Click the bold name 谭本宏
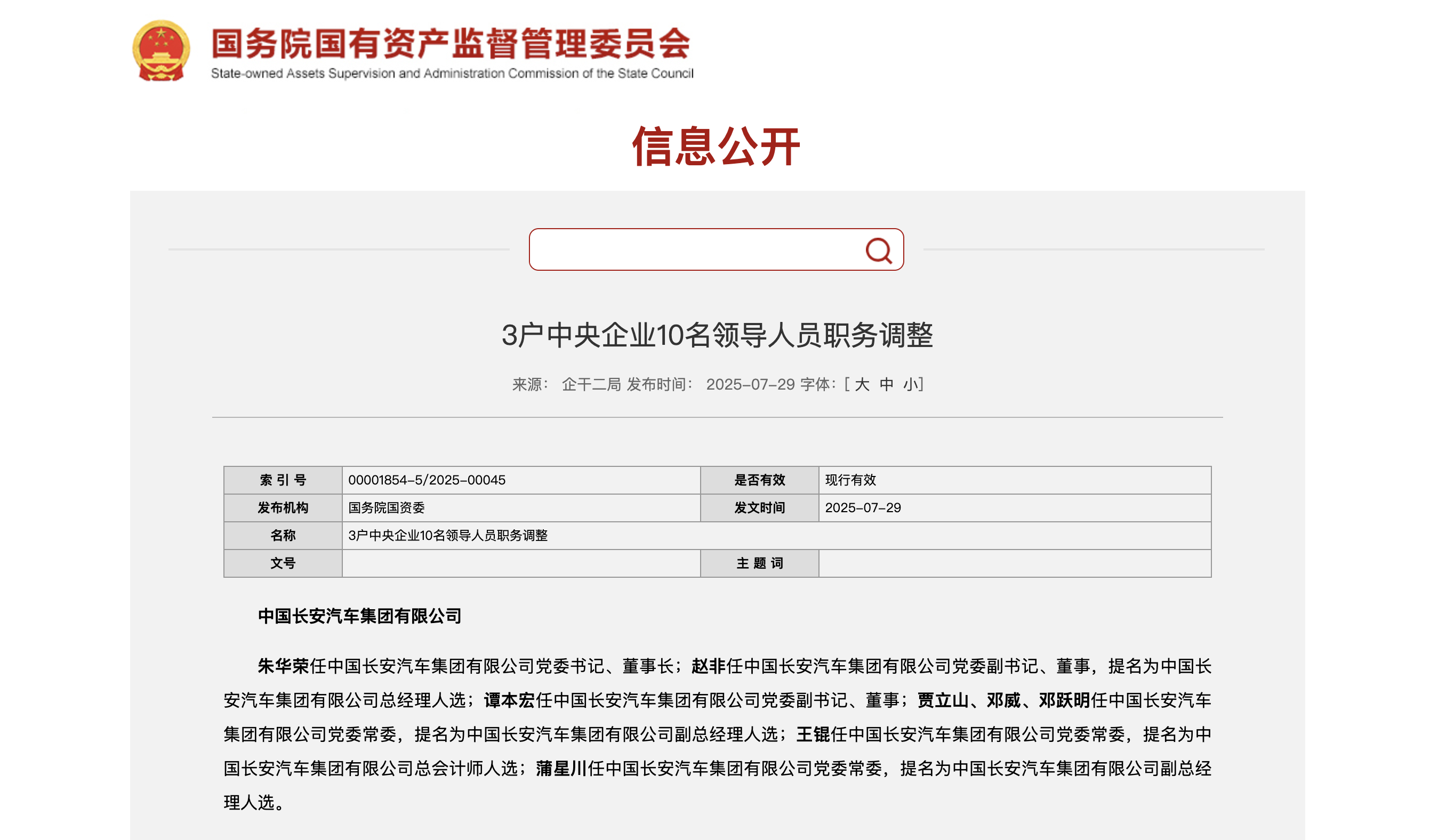 click(x=510, y=700)
